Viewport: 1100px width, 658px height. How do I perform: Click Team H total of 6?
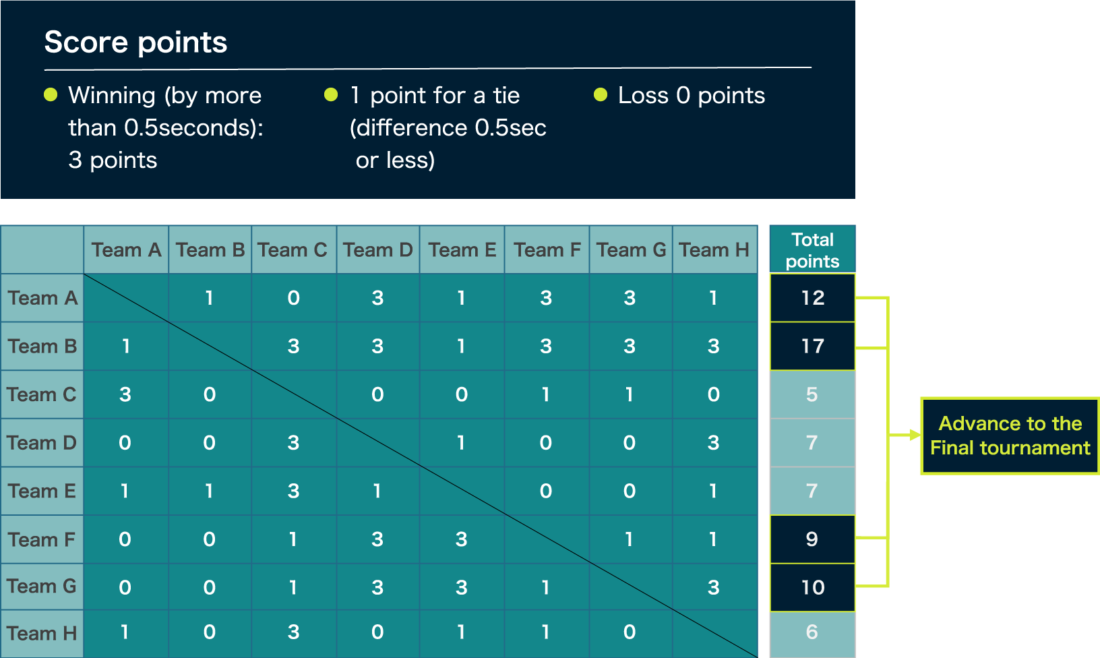[x=812, y=633]
